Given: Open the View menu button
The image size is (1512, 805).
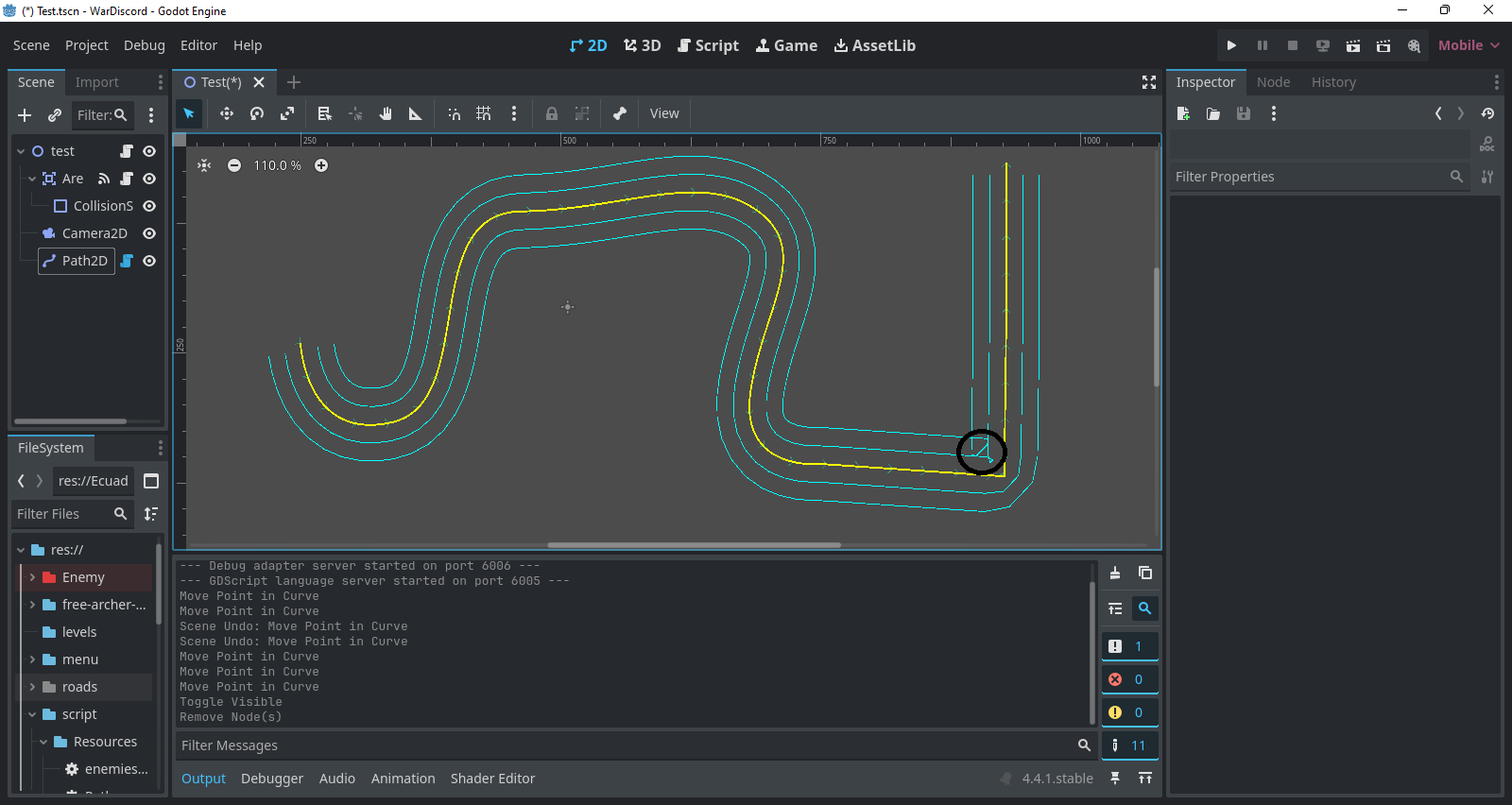Looking at the screenshot, I should (x=663, y=113).
